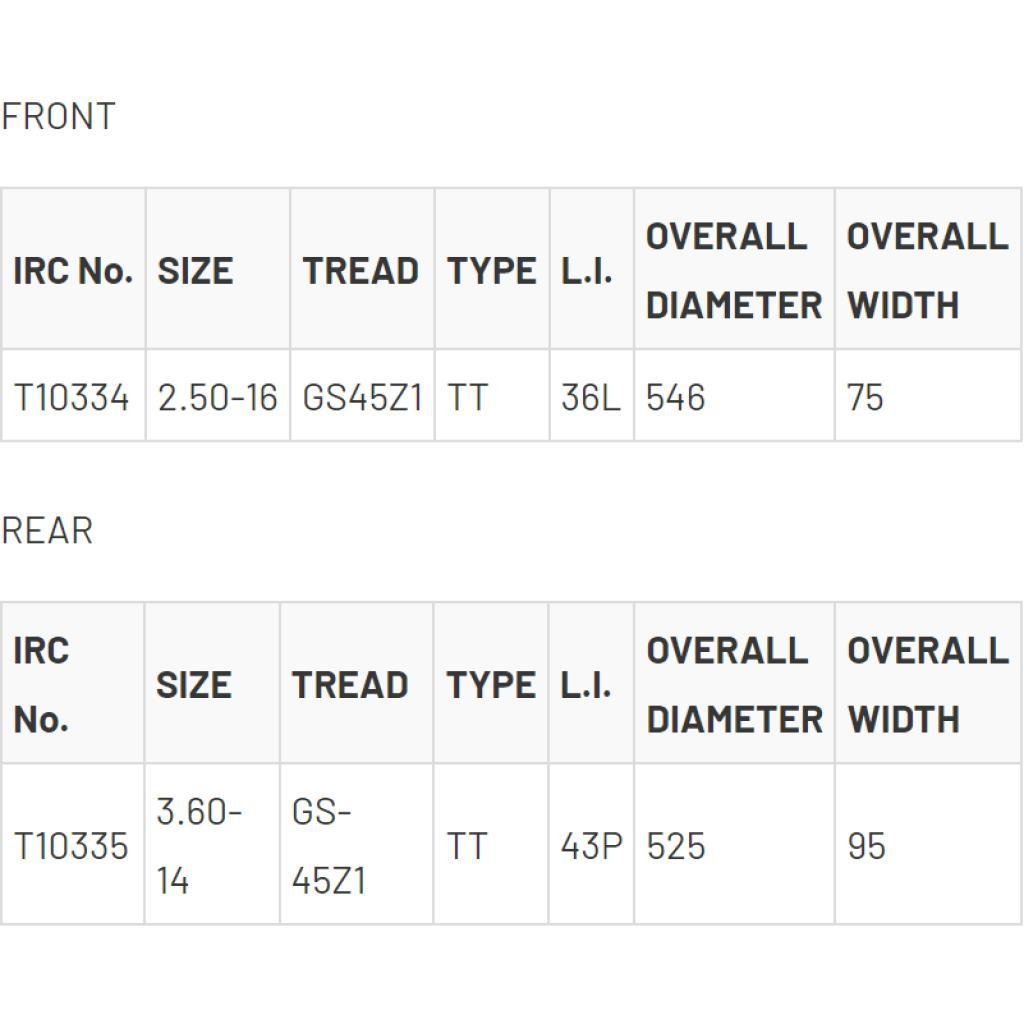Click the 2.50-16 size cell
The image size is (1024, 1024).
point(217,397)
